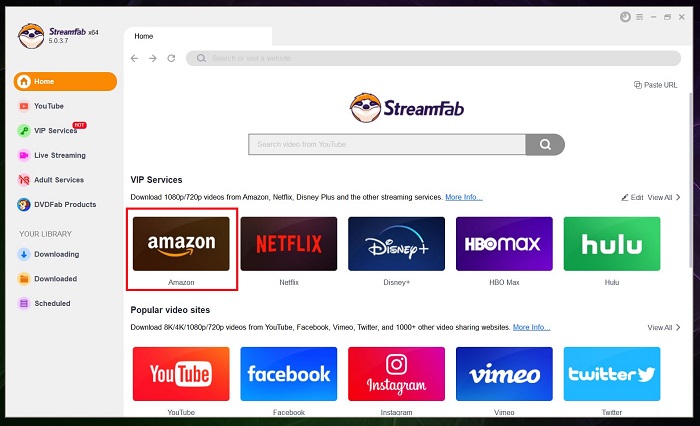700x426 pixels.
Task: Select Downloading in library
Action: coord(55,254)
